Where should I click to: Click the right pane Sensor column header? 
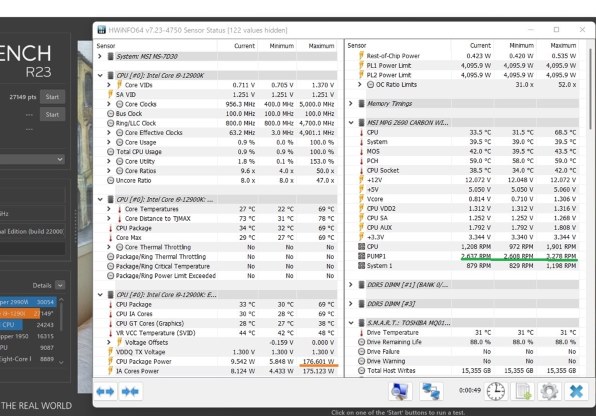pyautogui.click(x=357, y=45)
